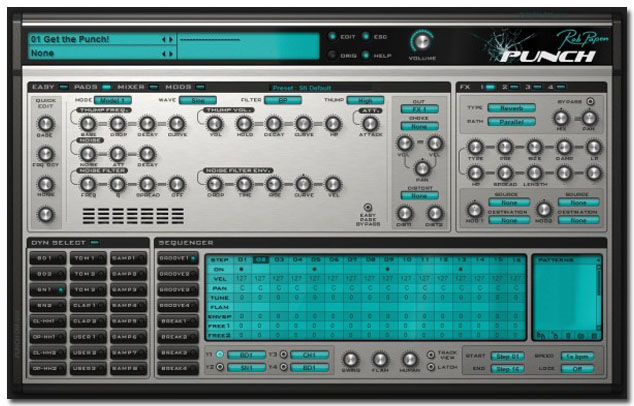
Task: Select the BD1 drum pad
Action: click(x=48, y=258)
